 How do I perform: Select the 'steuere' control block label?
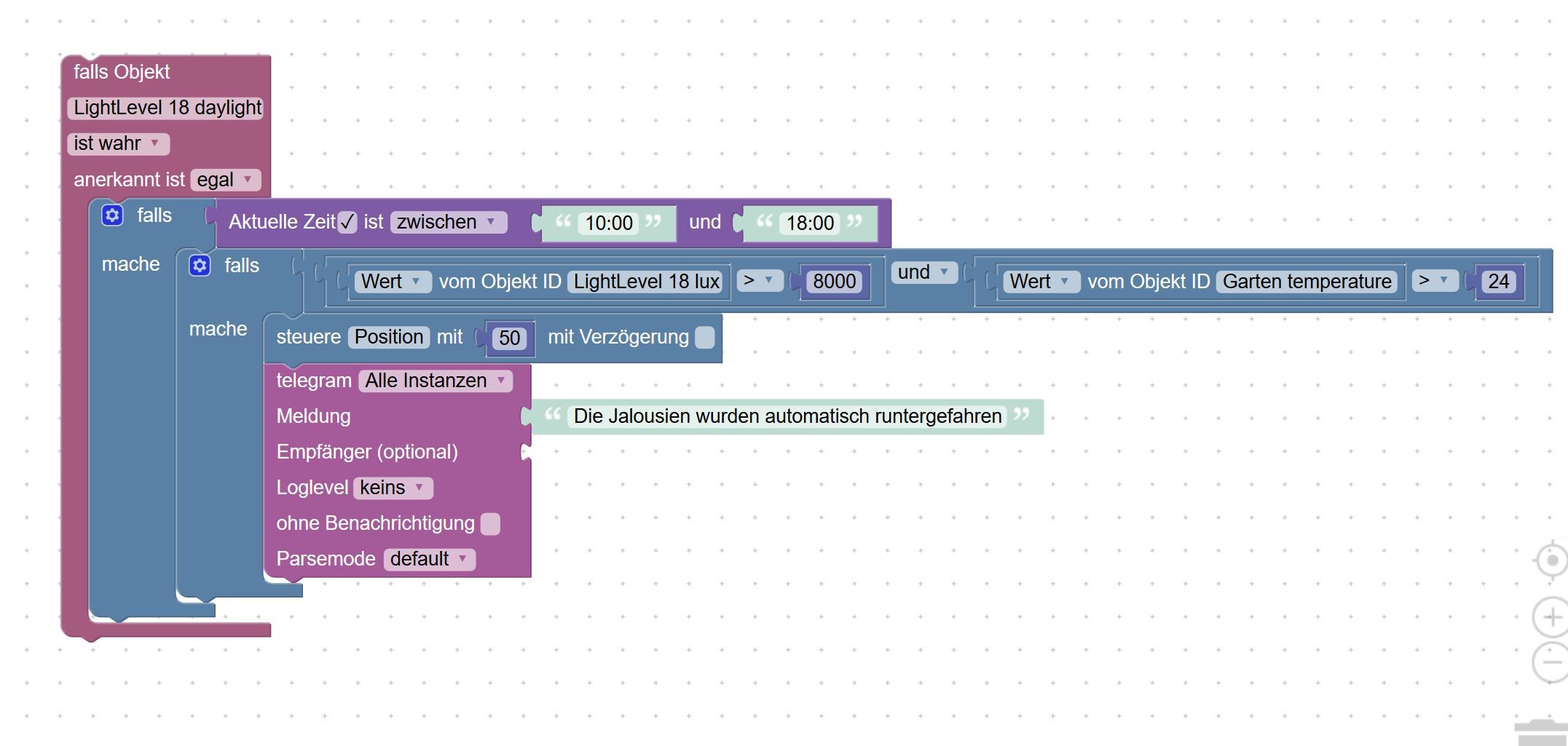coord(309,337)
